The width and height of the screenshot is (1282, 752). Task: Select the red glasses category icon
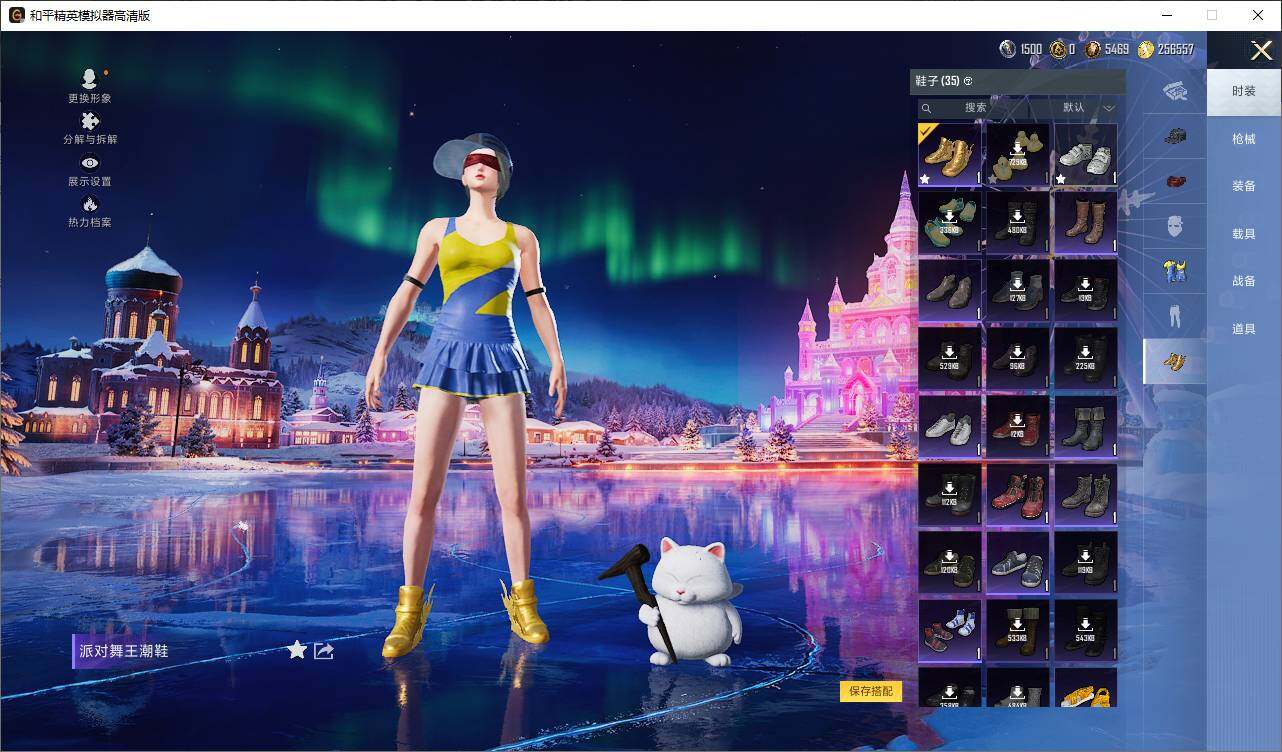(1175, 181)
